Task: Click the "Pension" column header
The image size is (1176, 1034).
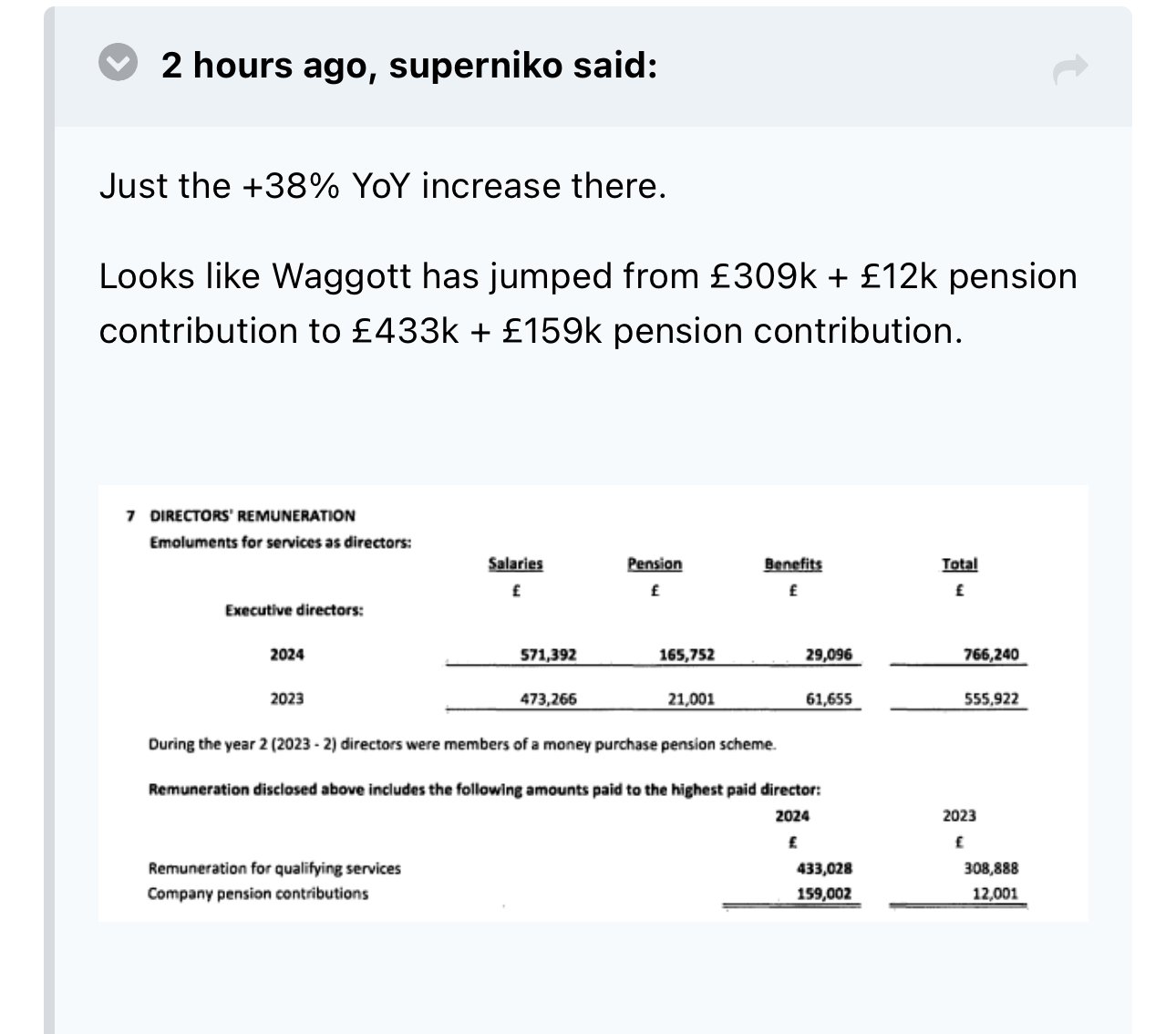Action: (x=655, y=564)
